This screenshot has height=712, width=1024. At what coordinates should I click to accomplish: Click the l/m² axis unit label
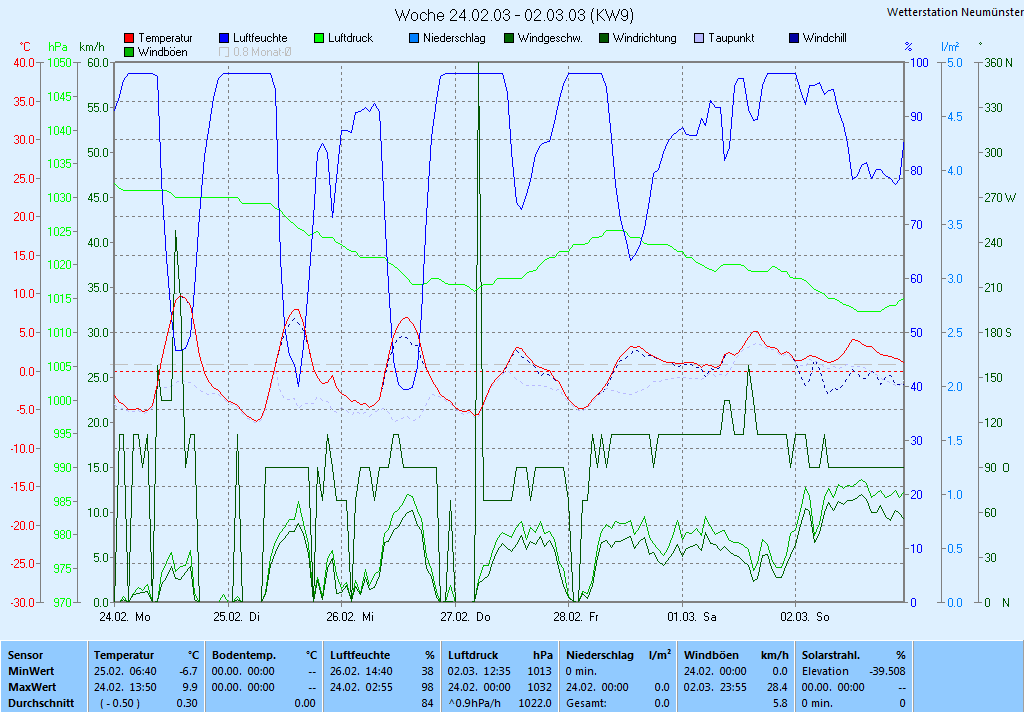950,46
